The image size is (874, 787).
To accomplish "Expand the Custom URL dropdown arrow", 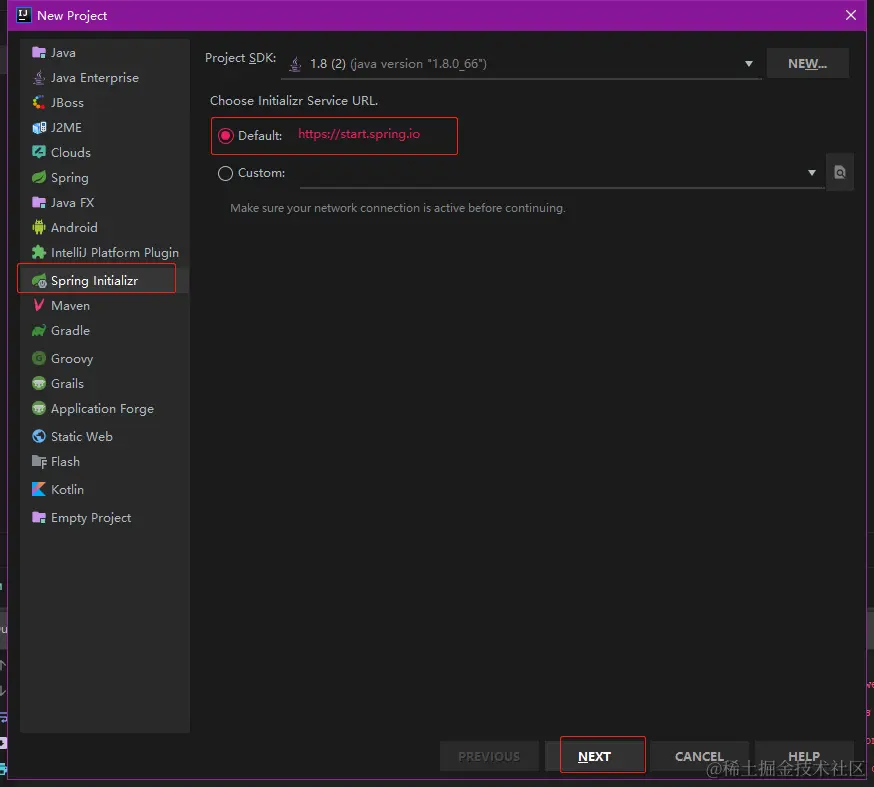I will (x=812, y=173).
